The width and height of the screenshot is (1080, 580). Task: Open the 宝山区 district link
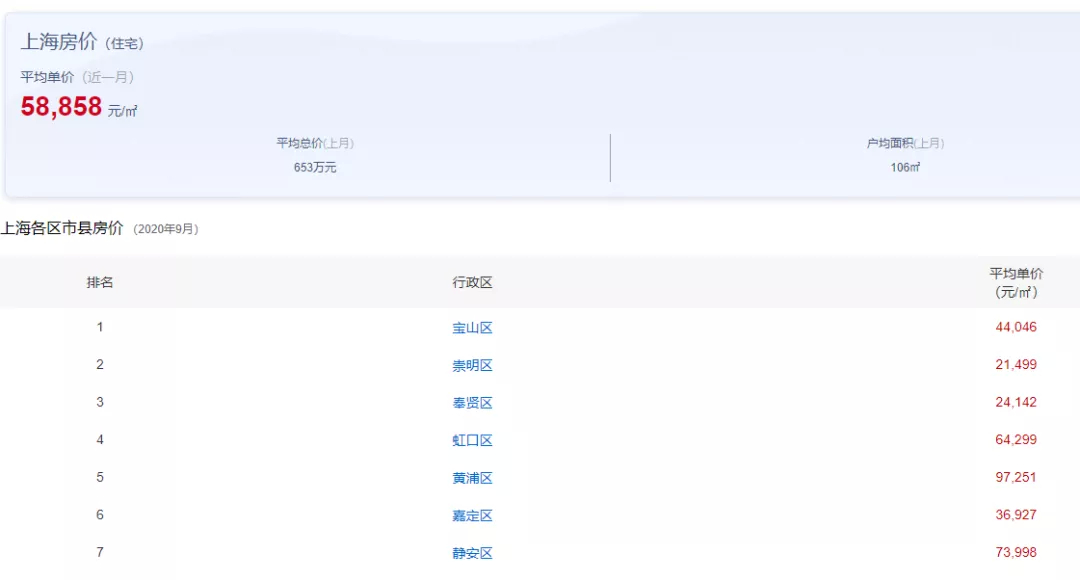pyautogui.click(x=472, y=328)
